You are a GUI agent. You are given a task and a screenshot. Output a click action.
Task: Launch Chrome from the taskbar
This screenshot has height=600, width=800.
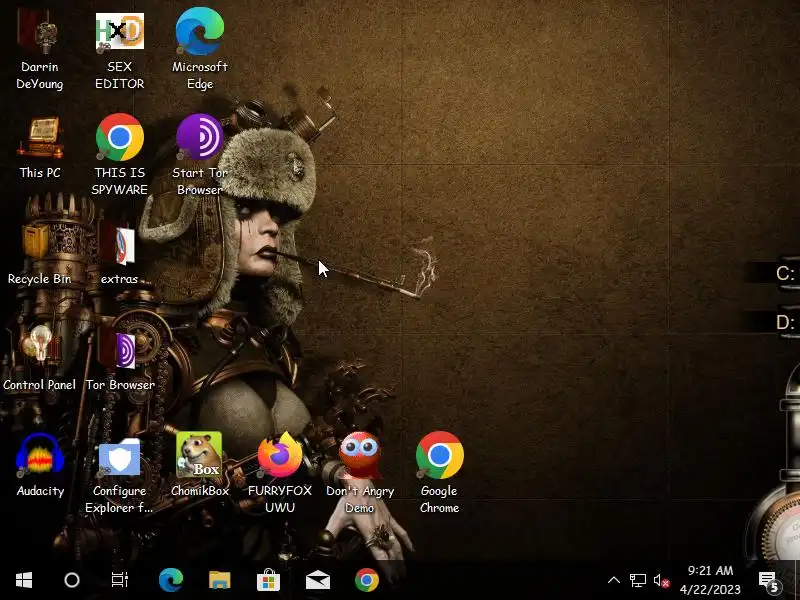tap(366, 580)
